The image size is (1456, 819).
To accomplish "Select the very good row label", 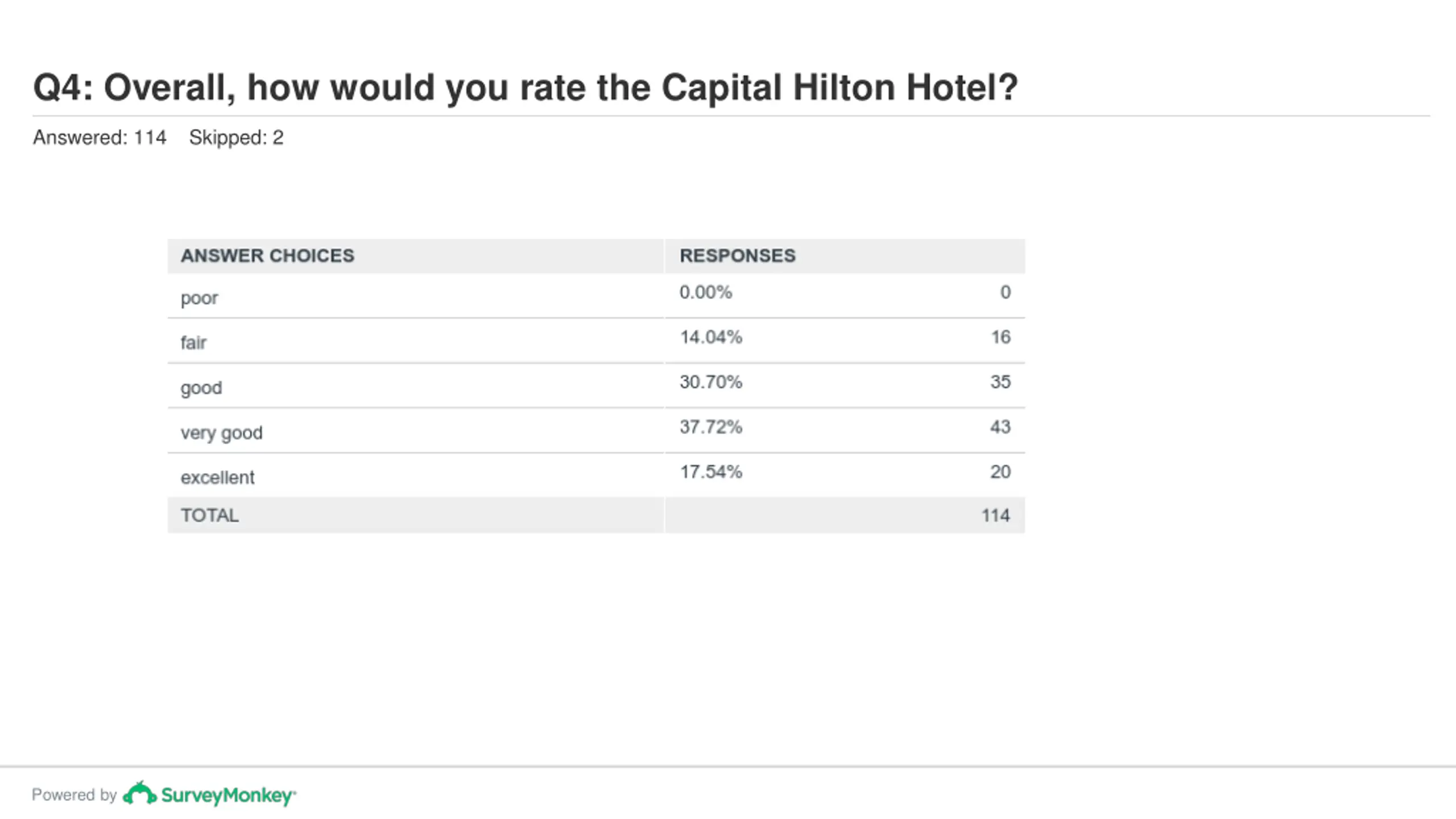I will coord(222,433).
